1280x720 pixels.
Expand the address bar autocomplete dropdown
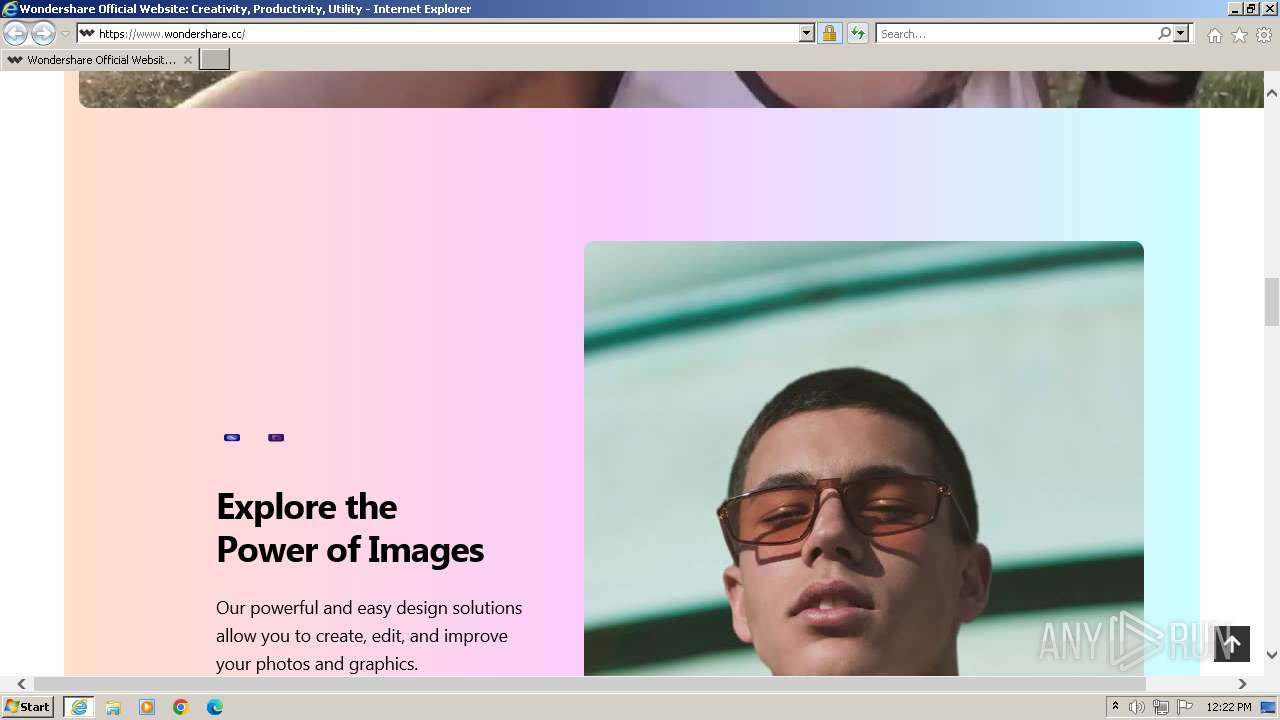pyautogui.click(x=807, y=33)
